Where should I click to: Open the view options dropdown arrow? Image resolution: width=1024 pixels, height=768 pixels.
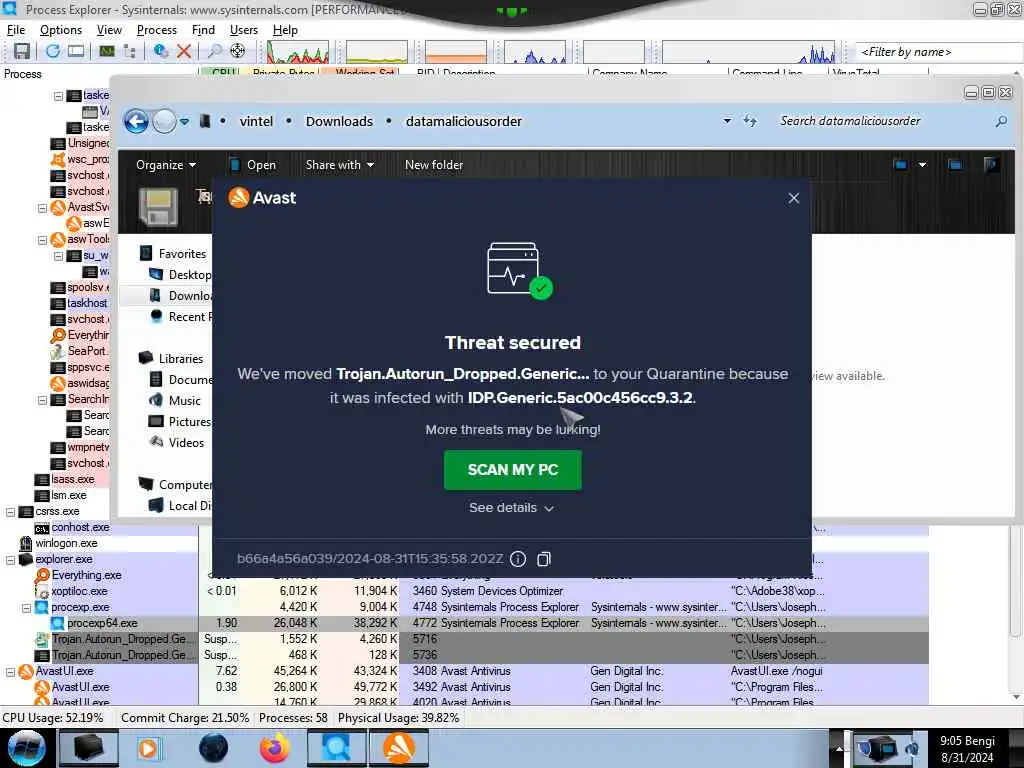pyautogui.click(x=922, y=165)
